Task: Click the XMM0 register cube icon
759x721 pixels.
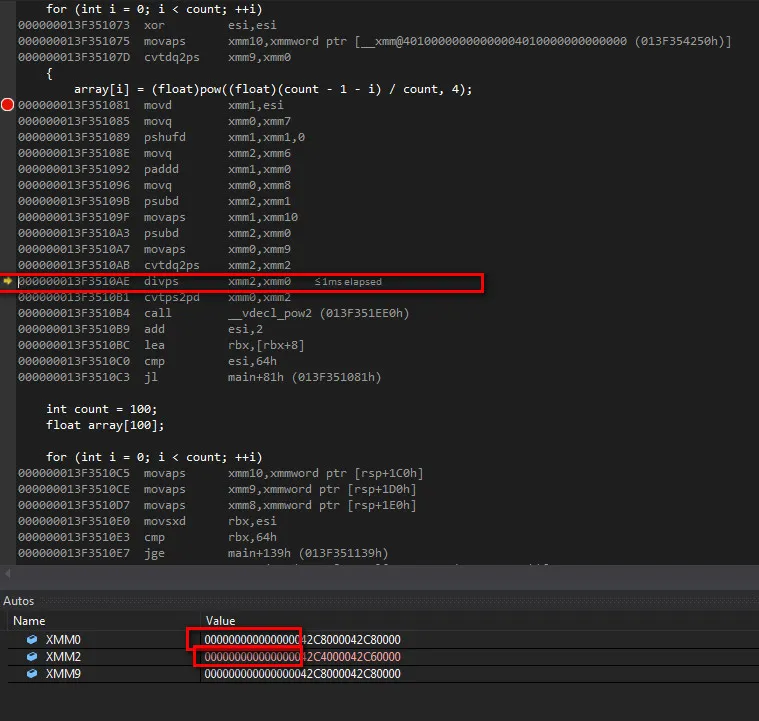Action: (x=32, y=640)
